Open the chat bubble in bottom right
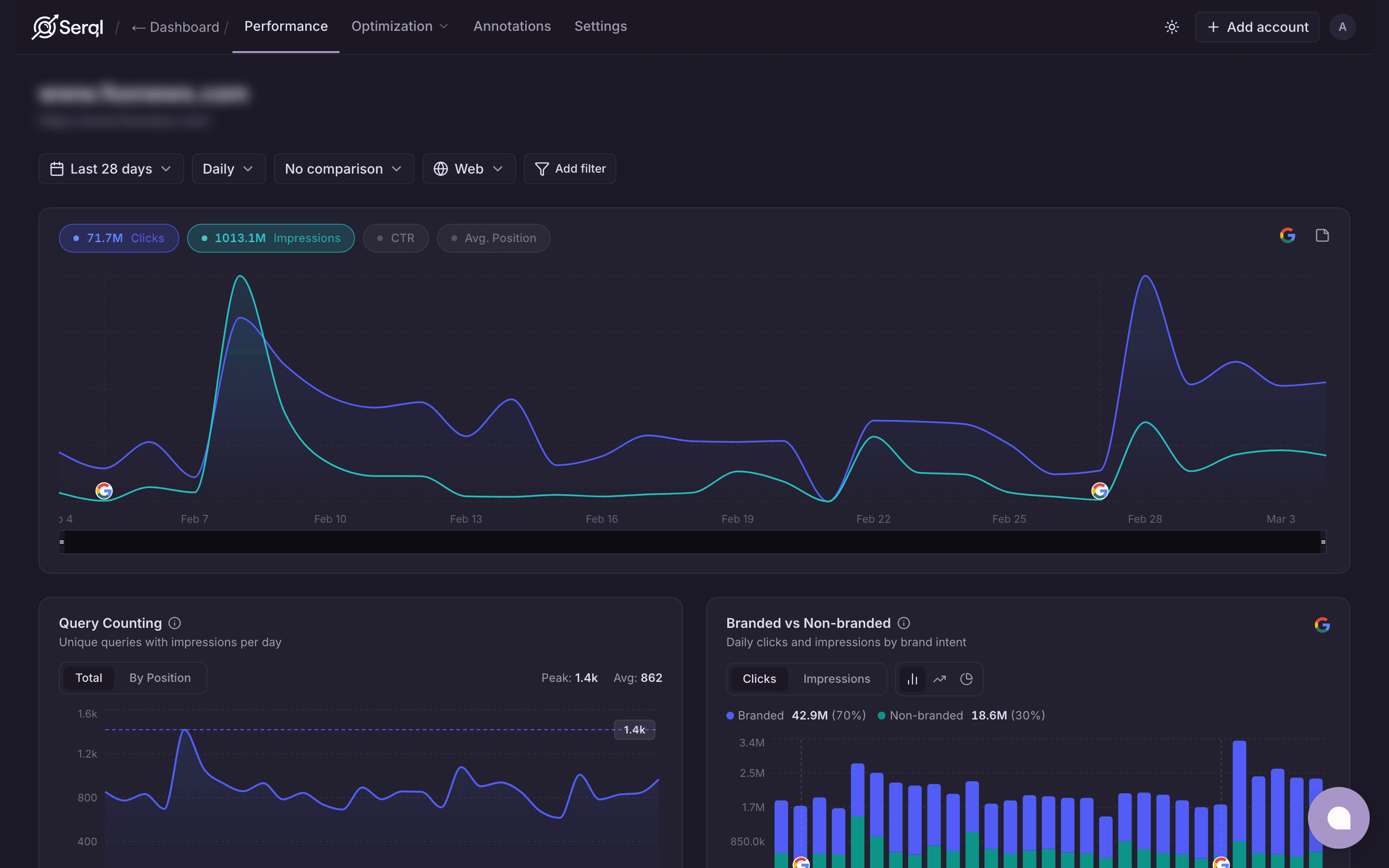The width and height of the screenshot is (1389, 868). pos(1339,817)
